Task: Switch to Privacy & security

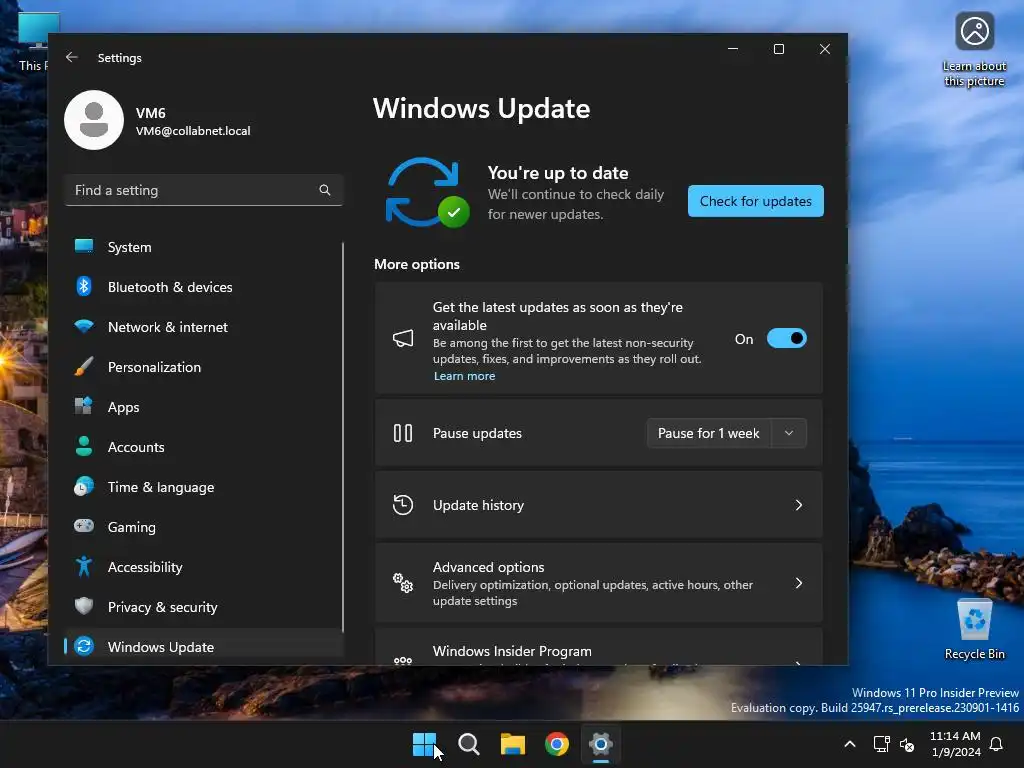Action: click(x=204, y=607)
